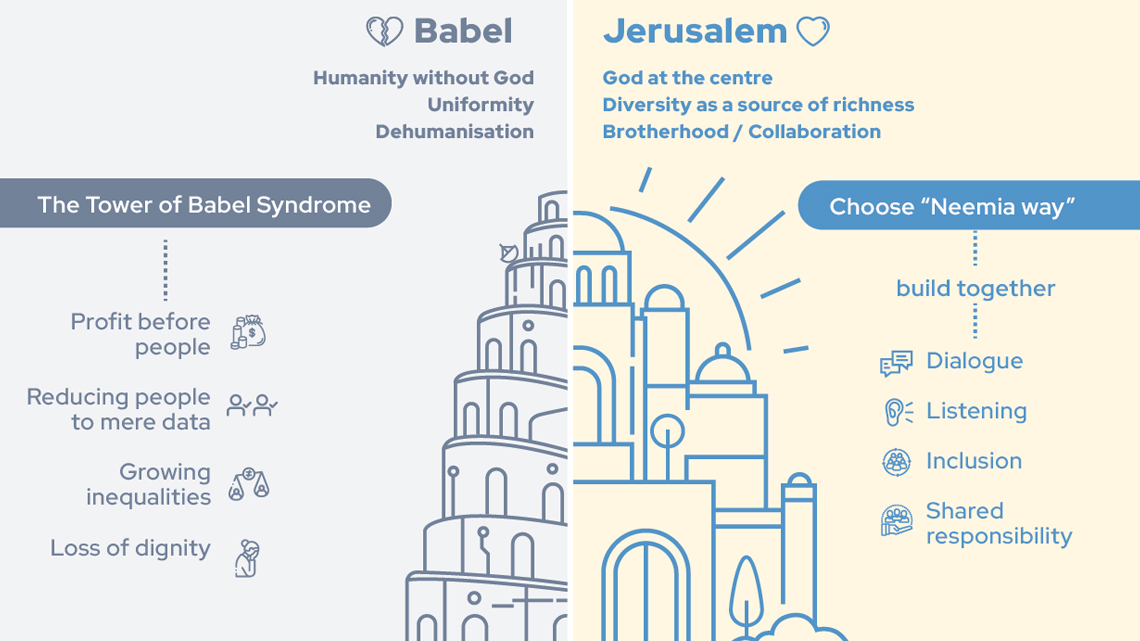The width and height of the screenshot is (1140, 641).
Task: Click the Choose "Neemia way" blue banner
Action: (x=968, y=206)
